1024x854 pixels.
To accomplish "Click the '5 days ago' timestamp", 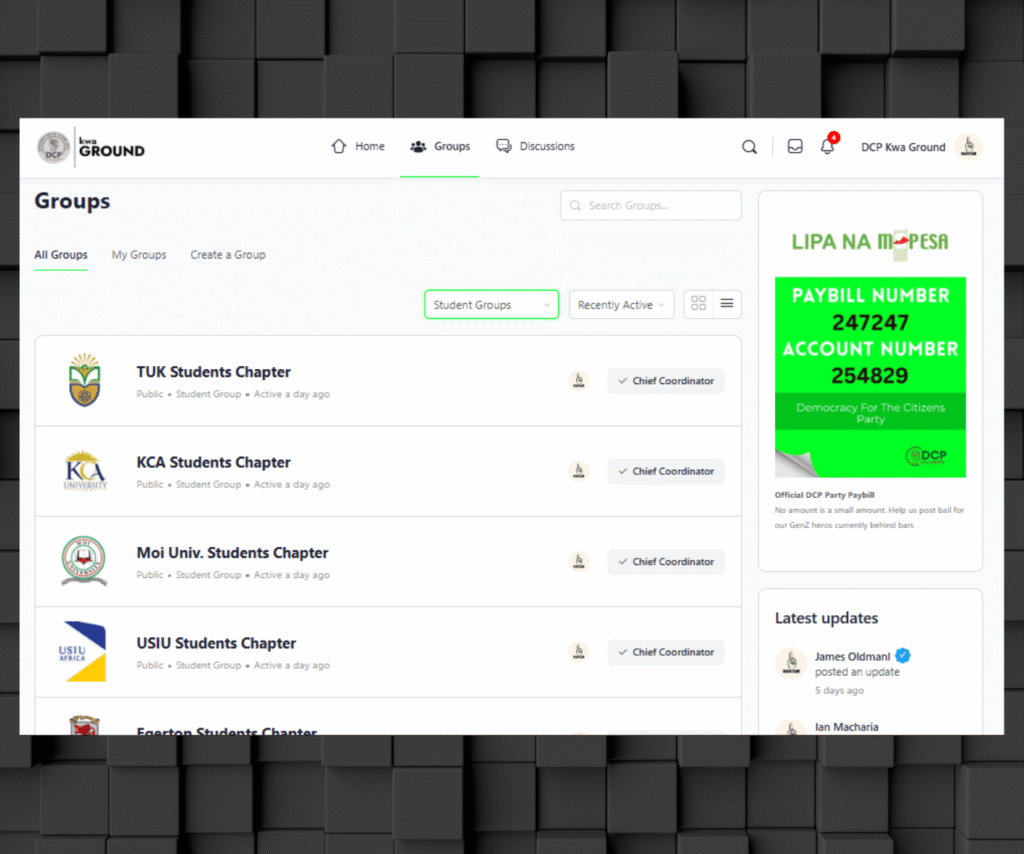I will [839, 690].
